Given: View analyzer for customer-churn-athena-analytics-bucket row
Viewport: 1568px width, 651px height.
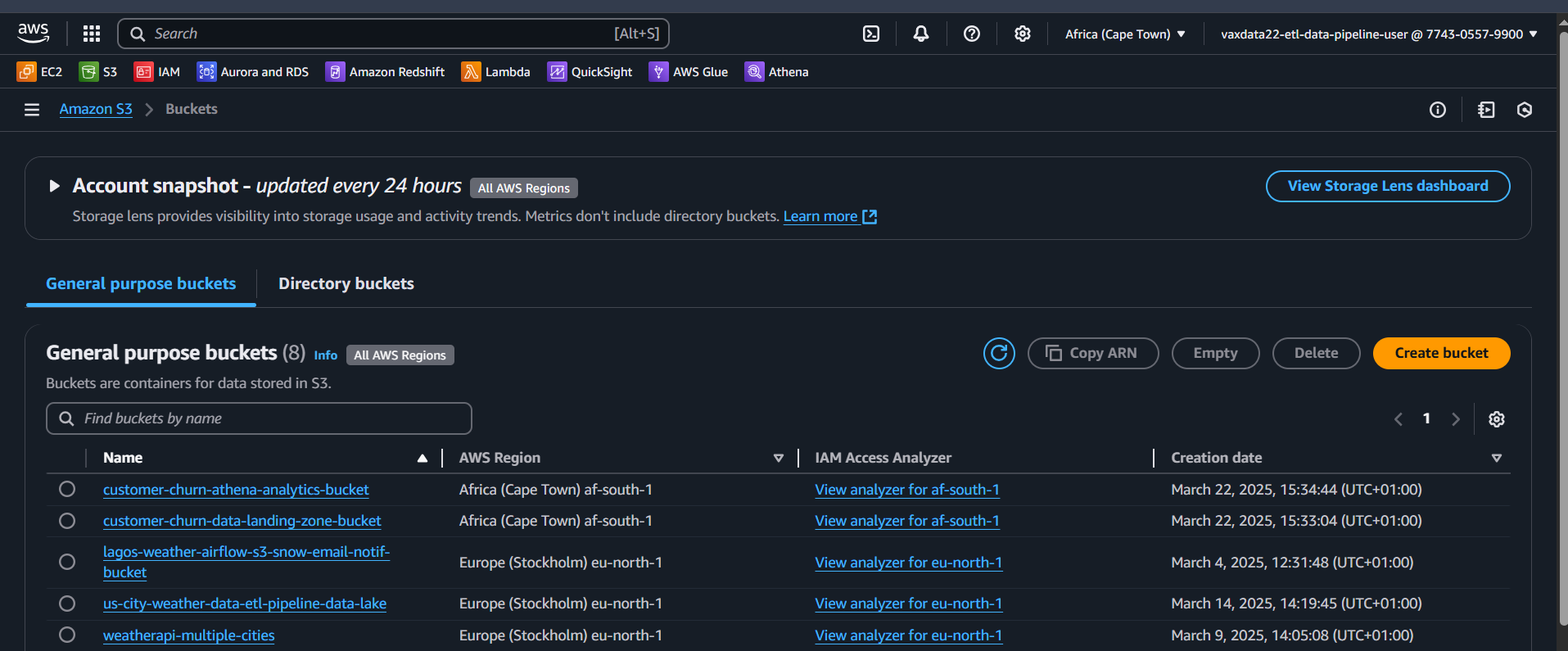Looking at the screenshot, I should click(x=907, y=490).
